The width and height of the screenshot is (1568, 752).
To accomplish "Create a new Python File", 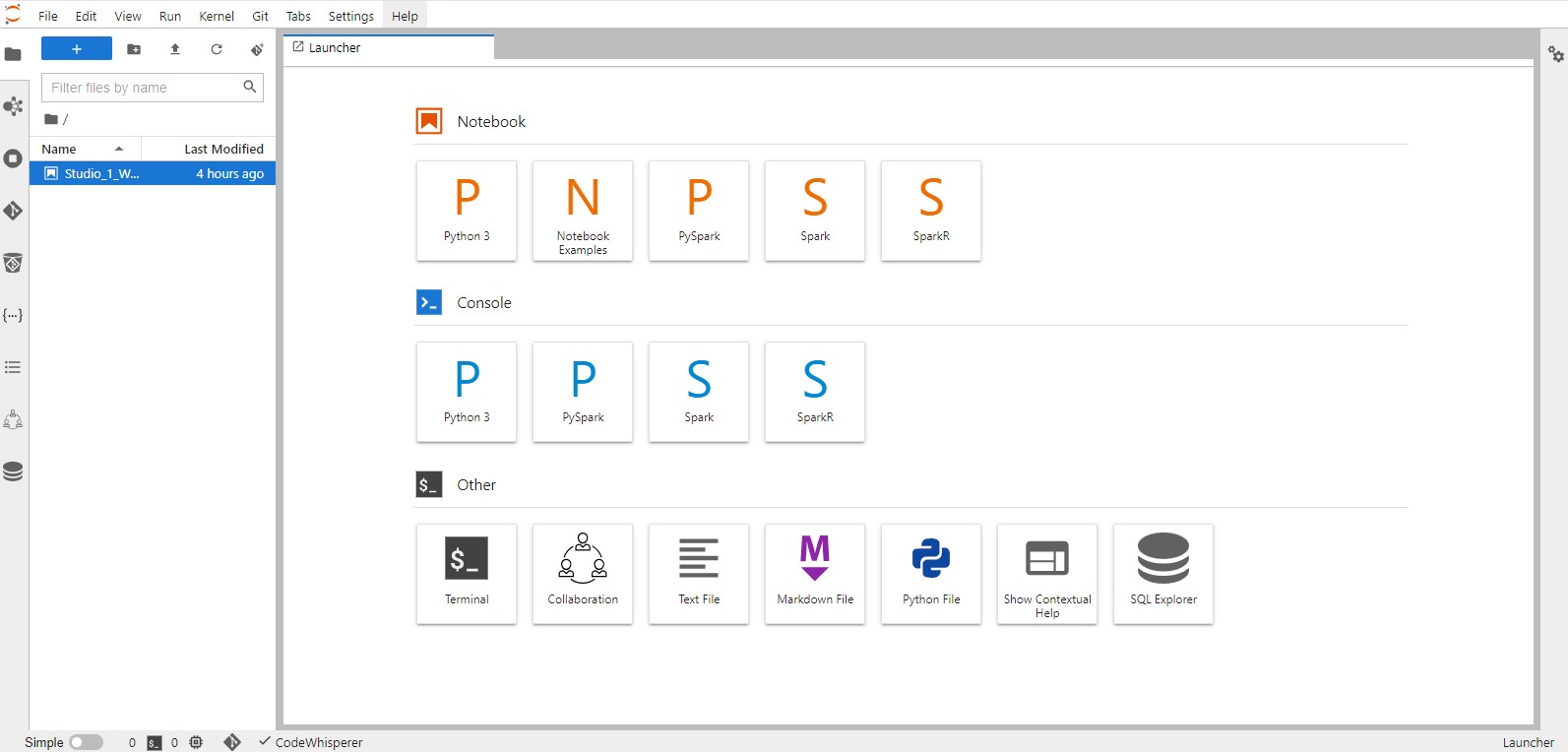I will click(x=931, y=574).
